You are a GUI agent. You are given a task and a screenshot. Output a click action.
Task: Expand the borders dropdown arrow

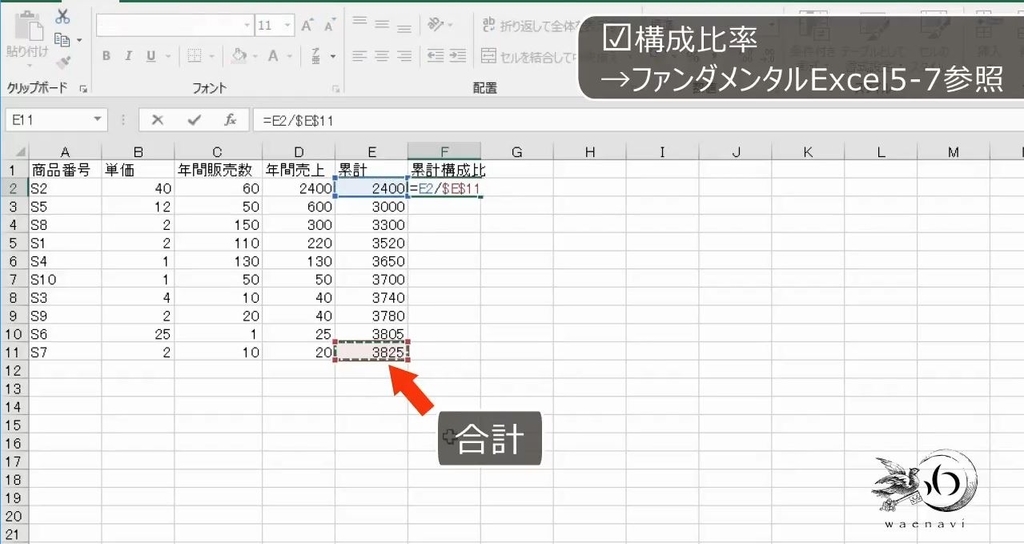tap(212, 57)
